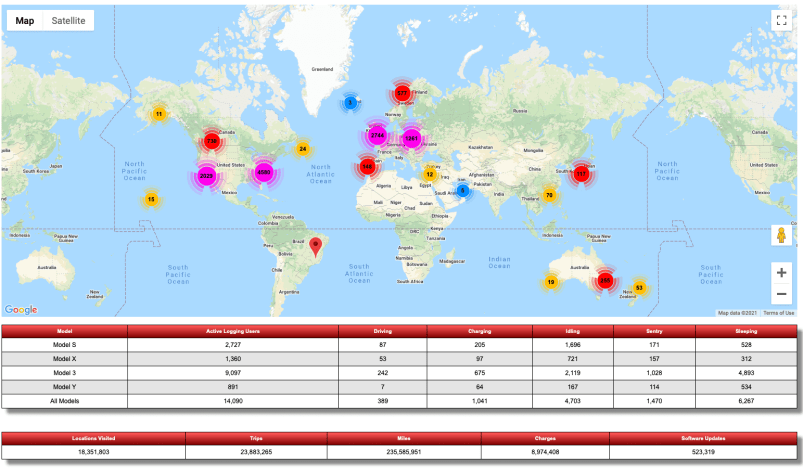
Task: Click the All Models idling value 4,703
Action: [x=573, y=401]
